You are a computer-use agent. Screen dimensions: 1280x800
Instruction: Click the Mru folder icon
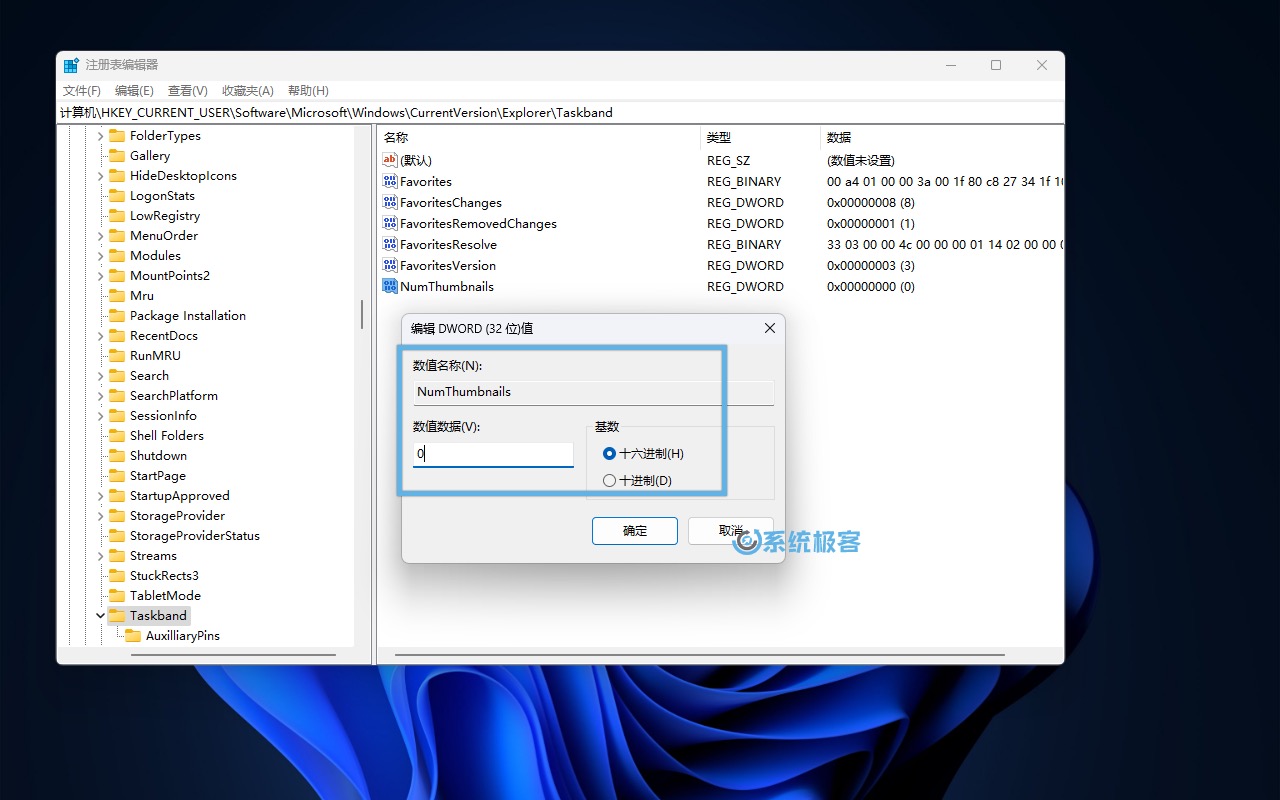(x=117, y=296)
